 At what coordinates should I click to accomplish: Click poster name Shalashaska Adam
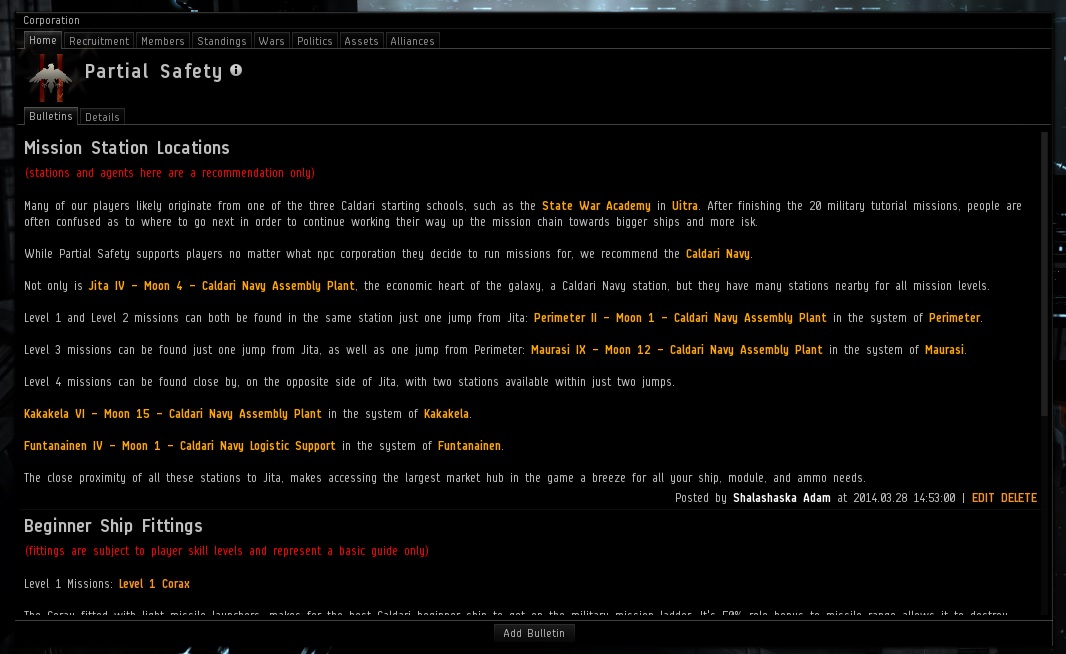782,498
